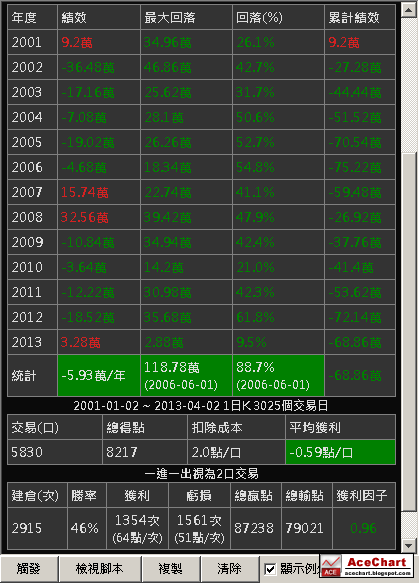The width and height of the screenshot is (419, 583).
Task: Click the -41.4萬 cumulative cell
Action: [360, 267]
